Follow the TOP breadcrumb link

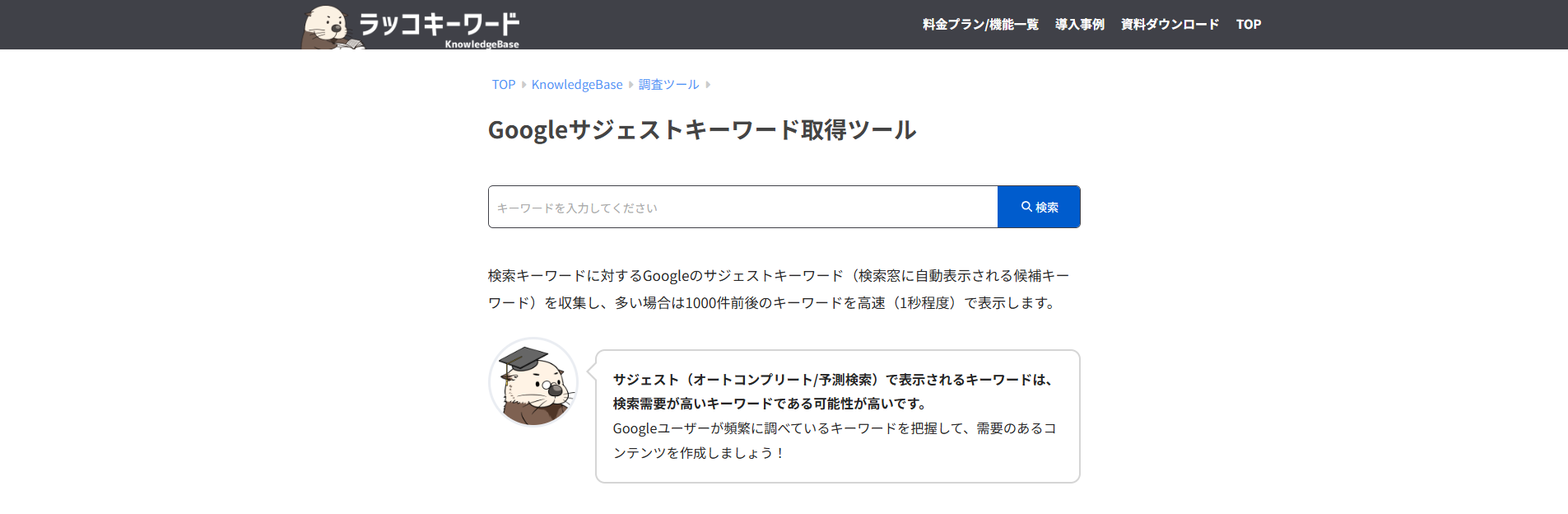504,84
